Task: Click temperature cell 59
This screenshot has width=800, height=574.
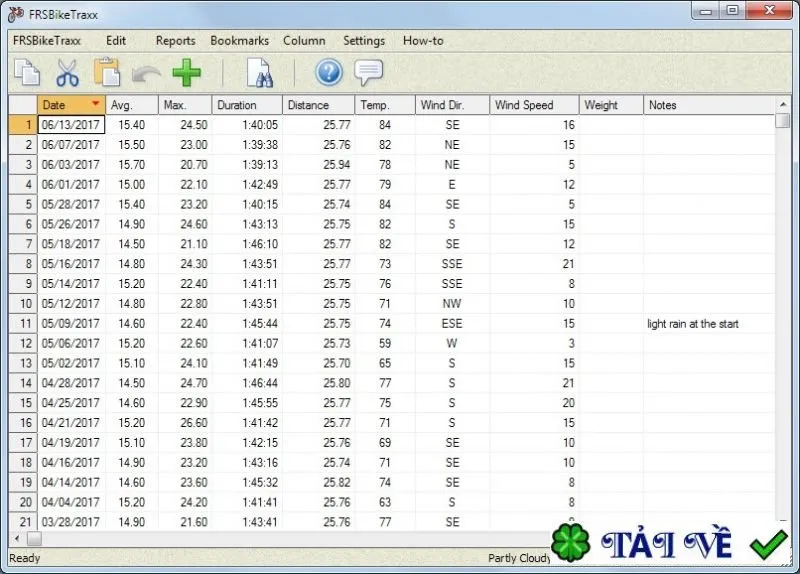Action: (385, 343)
